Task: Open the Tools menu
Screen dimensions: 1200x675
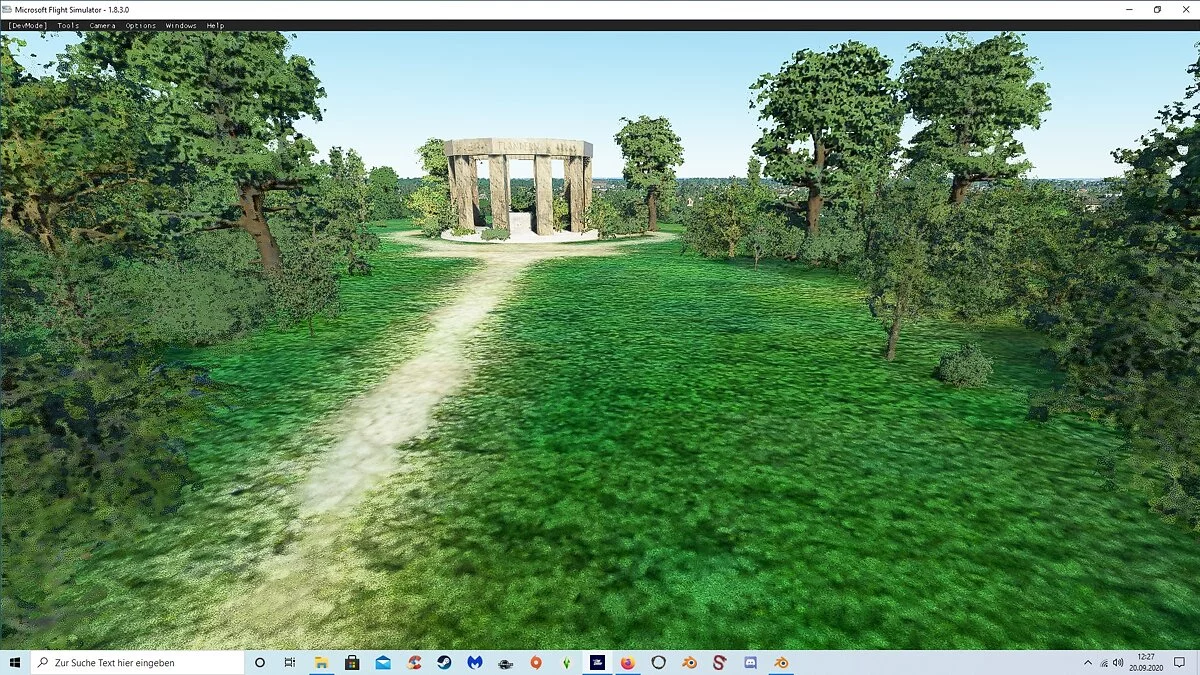Action: click(68, 25)
